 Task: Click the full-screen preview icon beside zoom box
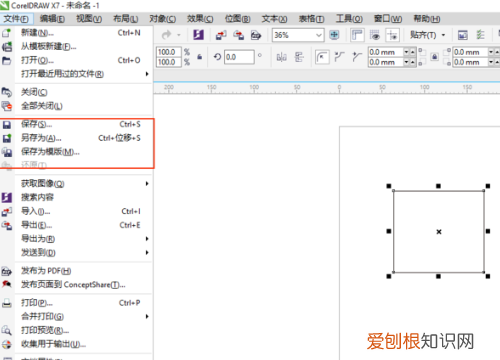tap(334, 35)
